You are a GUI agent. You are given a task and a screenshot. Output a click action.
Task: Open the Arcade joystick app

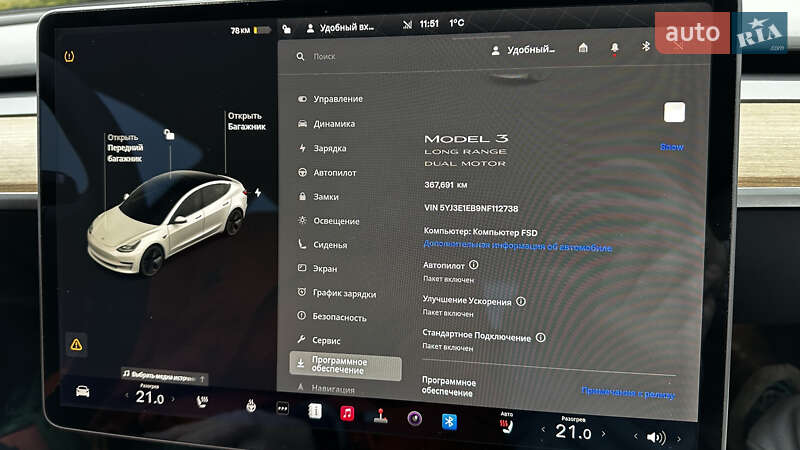381,416
